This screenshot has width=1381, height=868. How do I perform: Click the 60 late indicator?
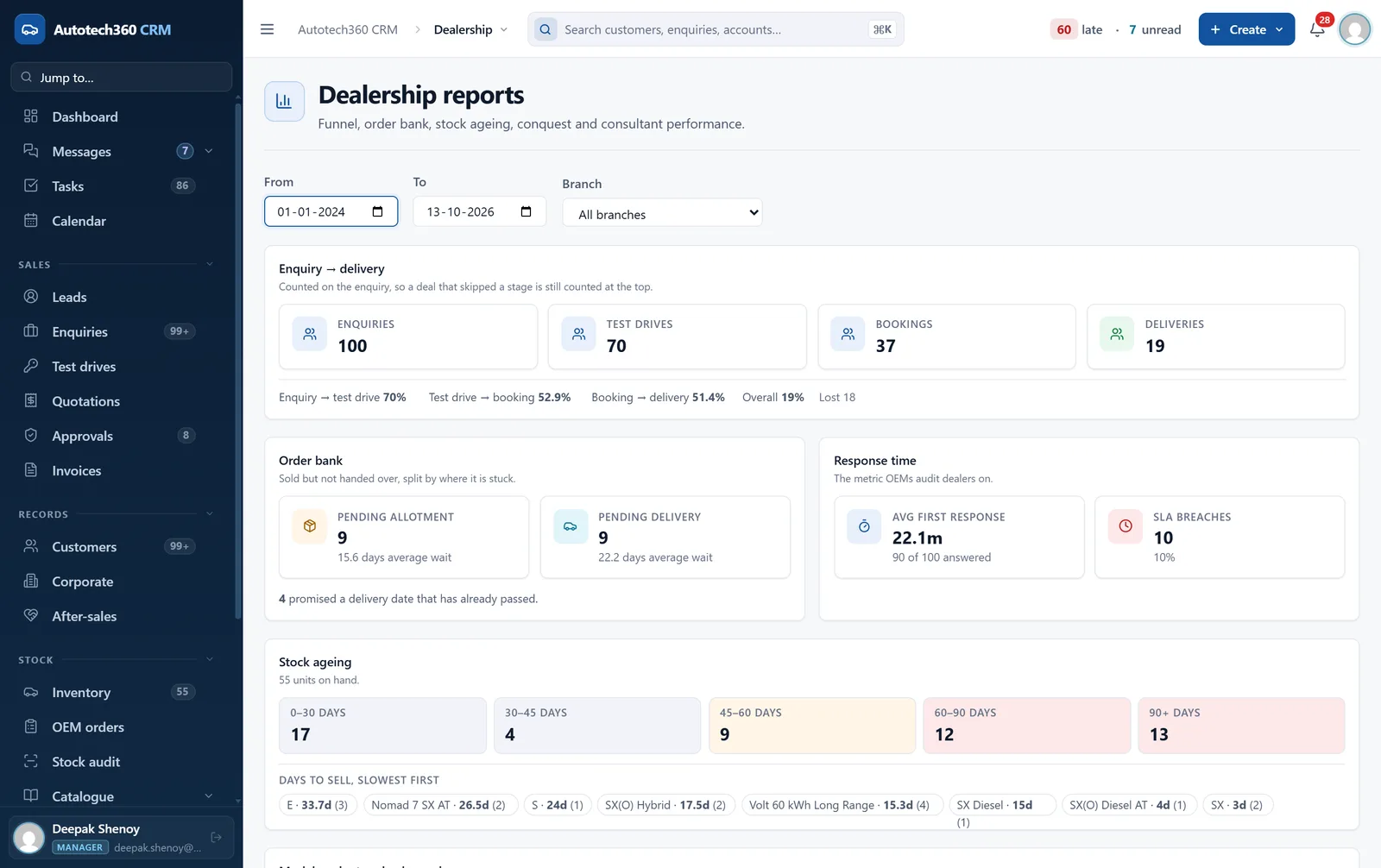pos(1076,29)
